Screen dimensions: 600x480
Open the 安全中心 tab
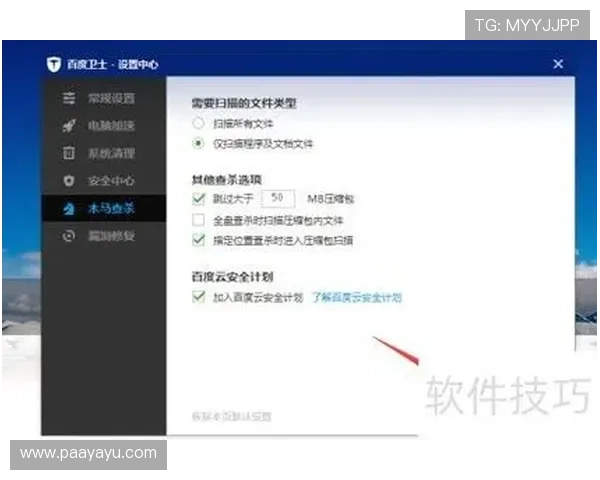click(104, 181)
